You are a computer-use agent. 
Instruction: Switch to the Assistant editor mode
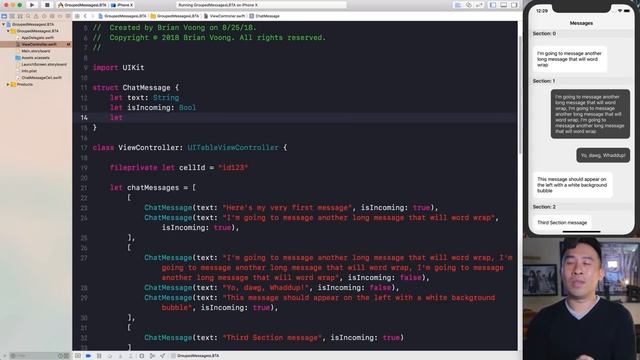[x=469, y=5]
